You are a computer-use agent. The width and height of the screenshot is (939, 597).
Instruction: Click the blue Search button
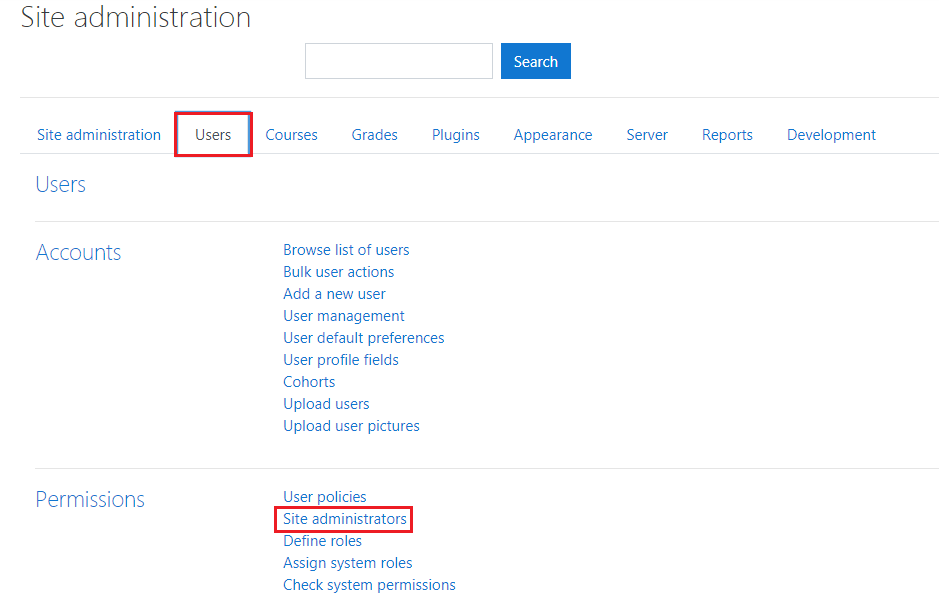pos(535,61)
